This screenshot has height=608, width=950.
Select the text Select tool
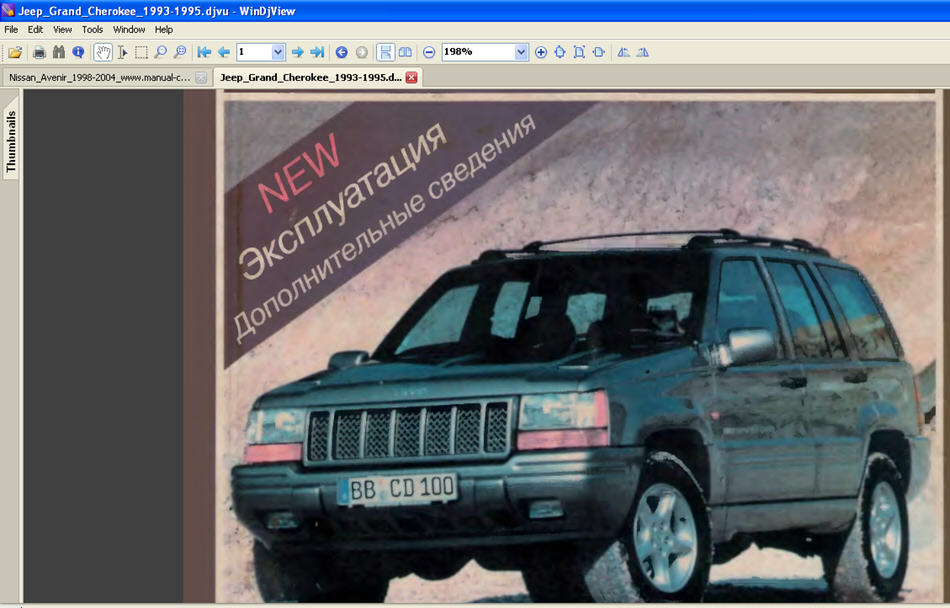pyautogui.click(x=122, y=53)
